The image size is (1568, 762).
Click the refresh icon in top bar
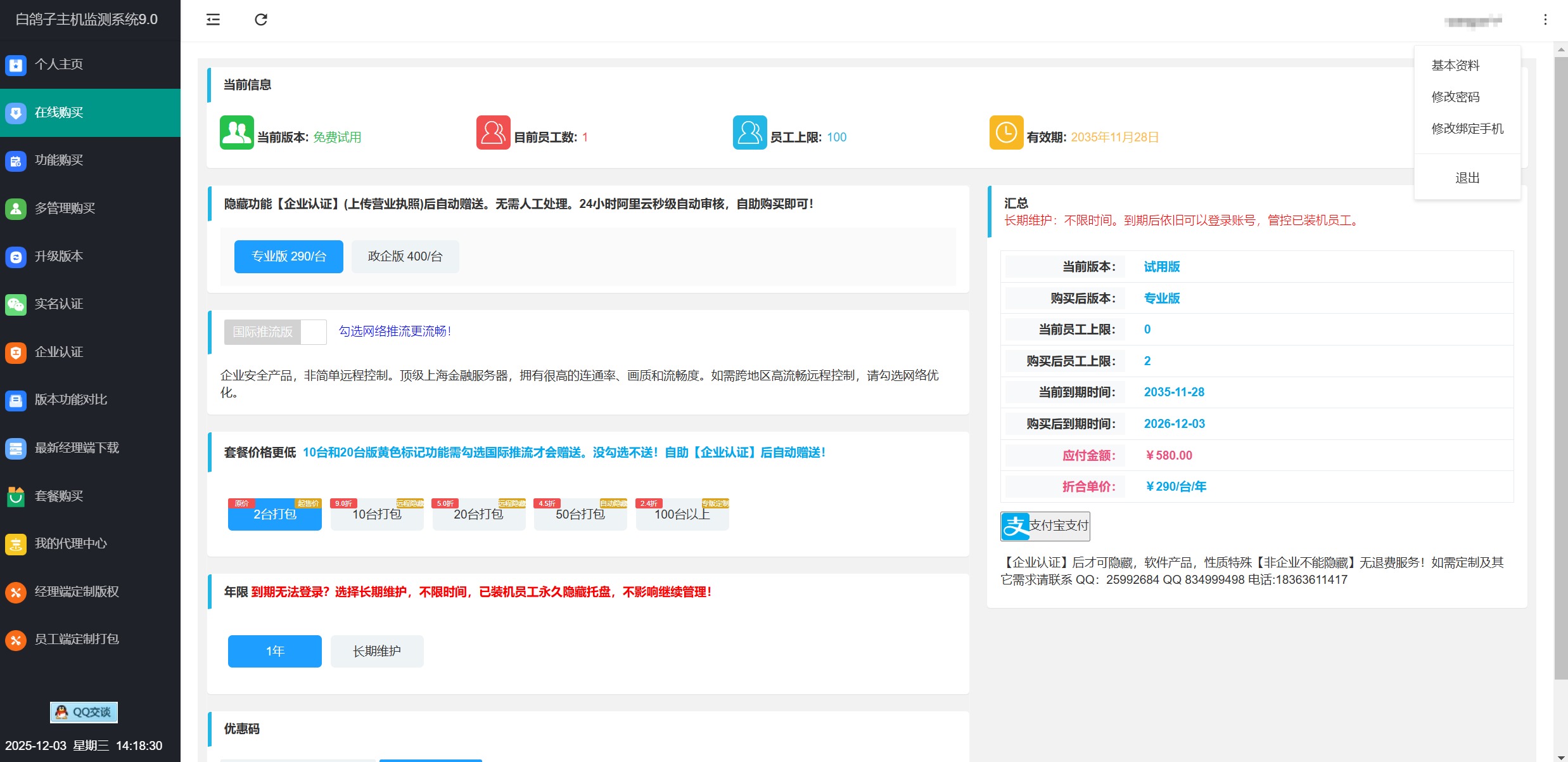pos(261,20)
